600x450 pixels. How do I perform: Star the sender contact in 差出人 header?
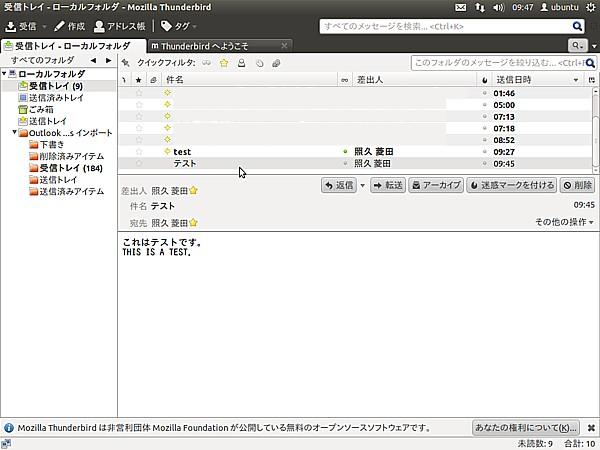193,191
